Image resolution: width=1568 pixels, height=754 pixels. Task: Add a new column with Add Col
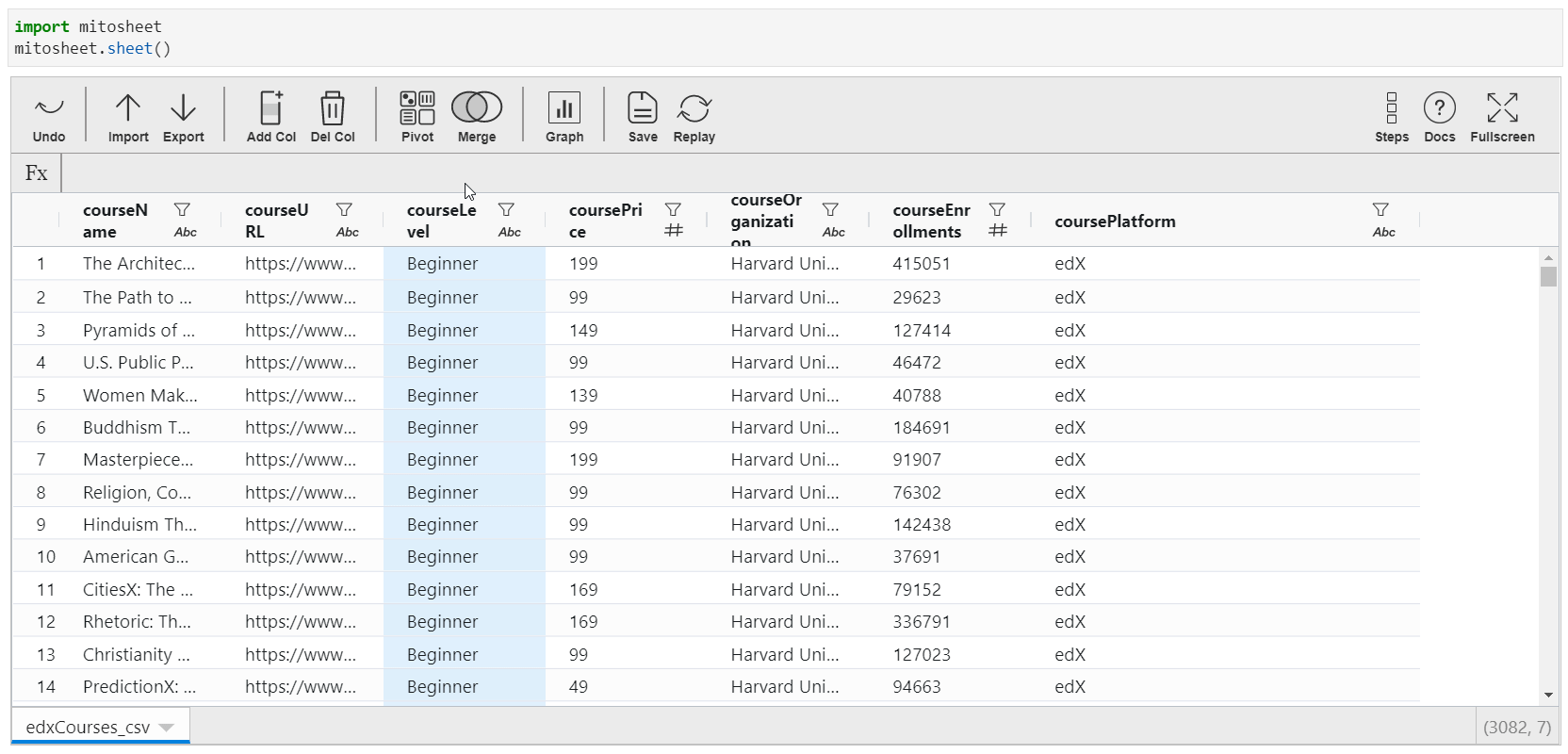point(271,116)
